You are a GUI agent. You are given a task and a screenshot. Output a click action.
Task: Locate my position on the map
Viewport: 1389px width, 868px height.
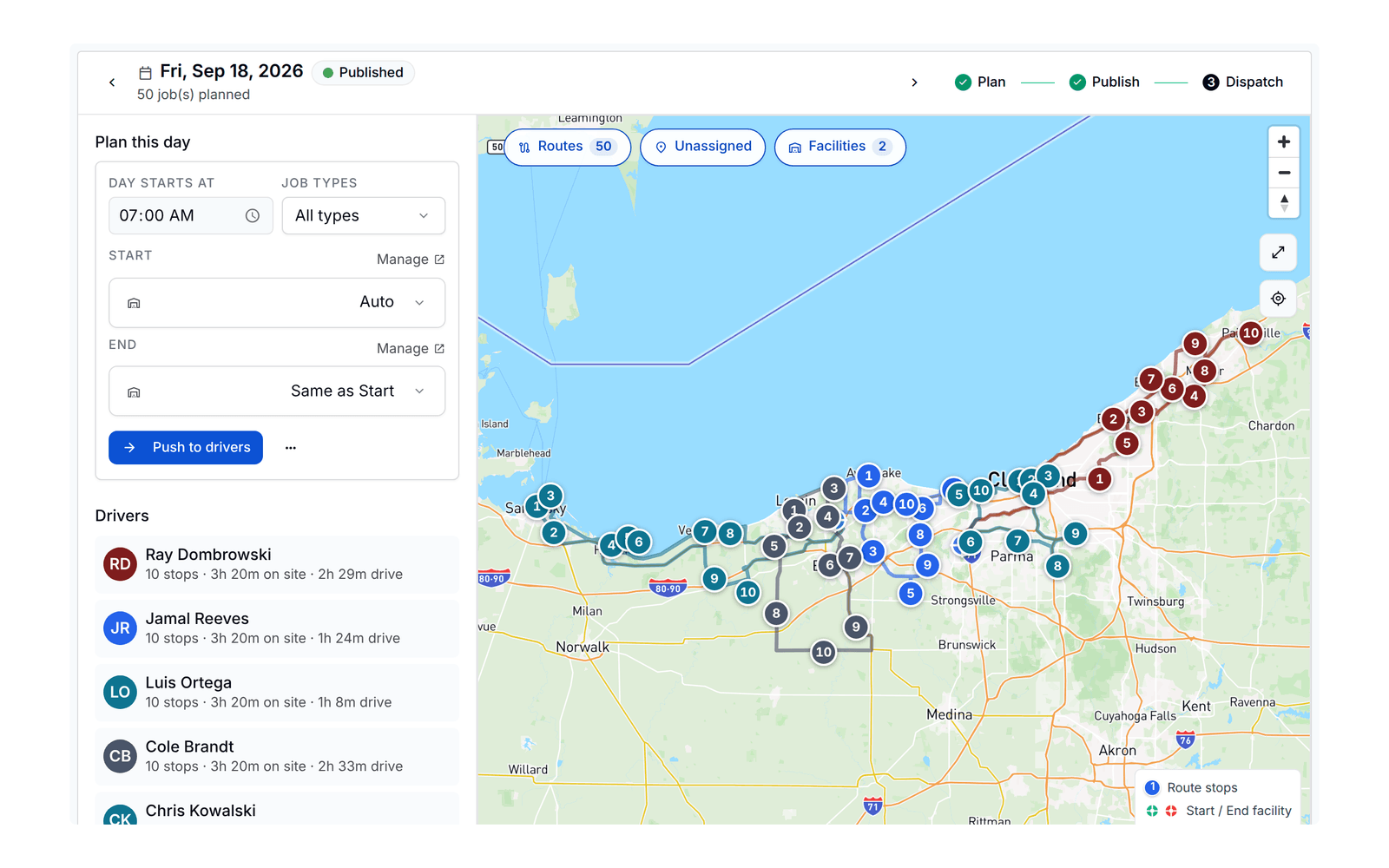tap(1278, 299)
